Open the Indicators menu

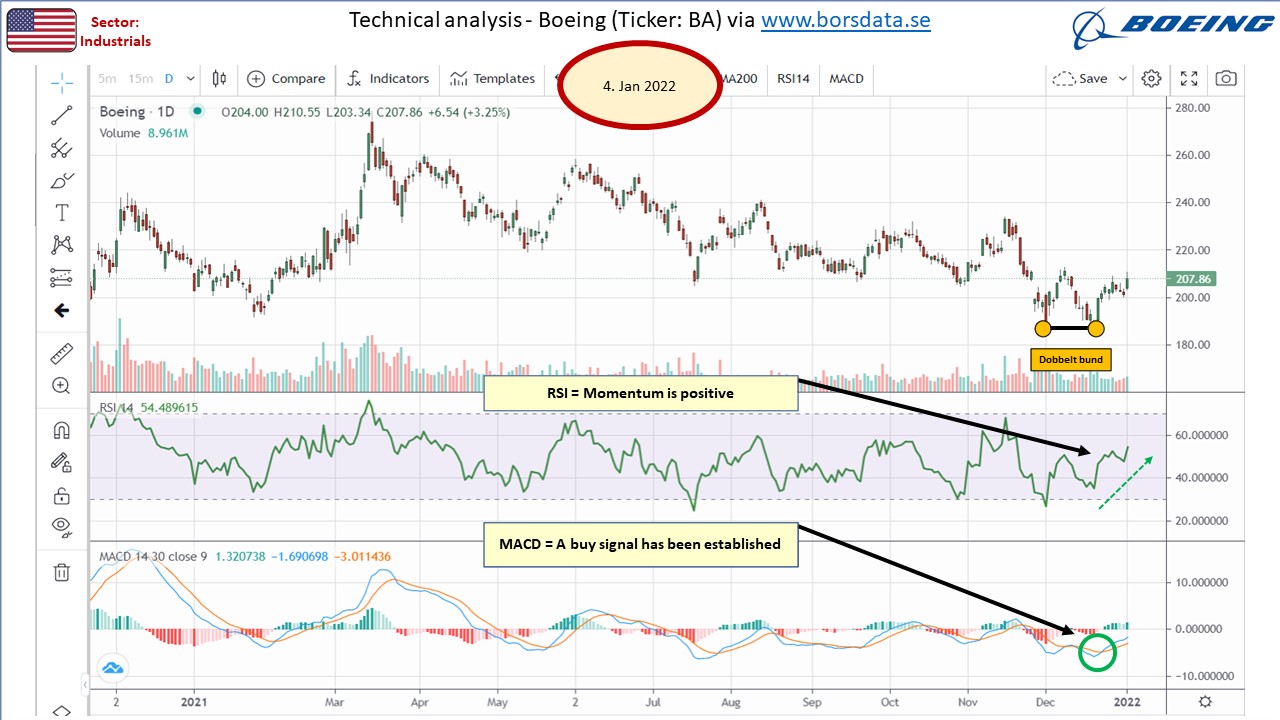388,78
